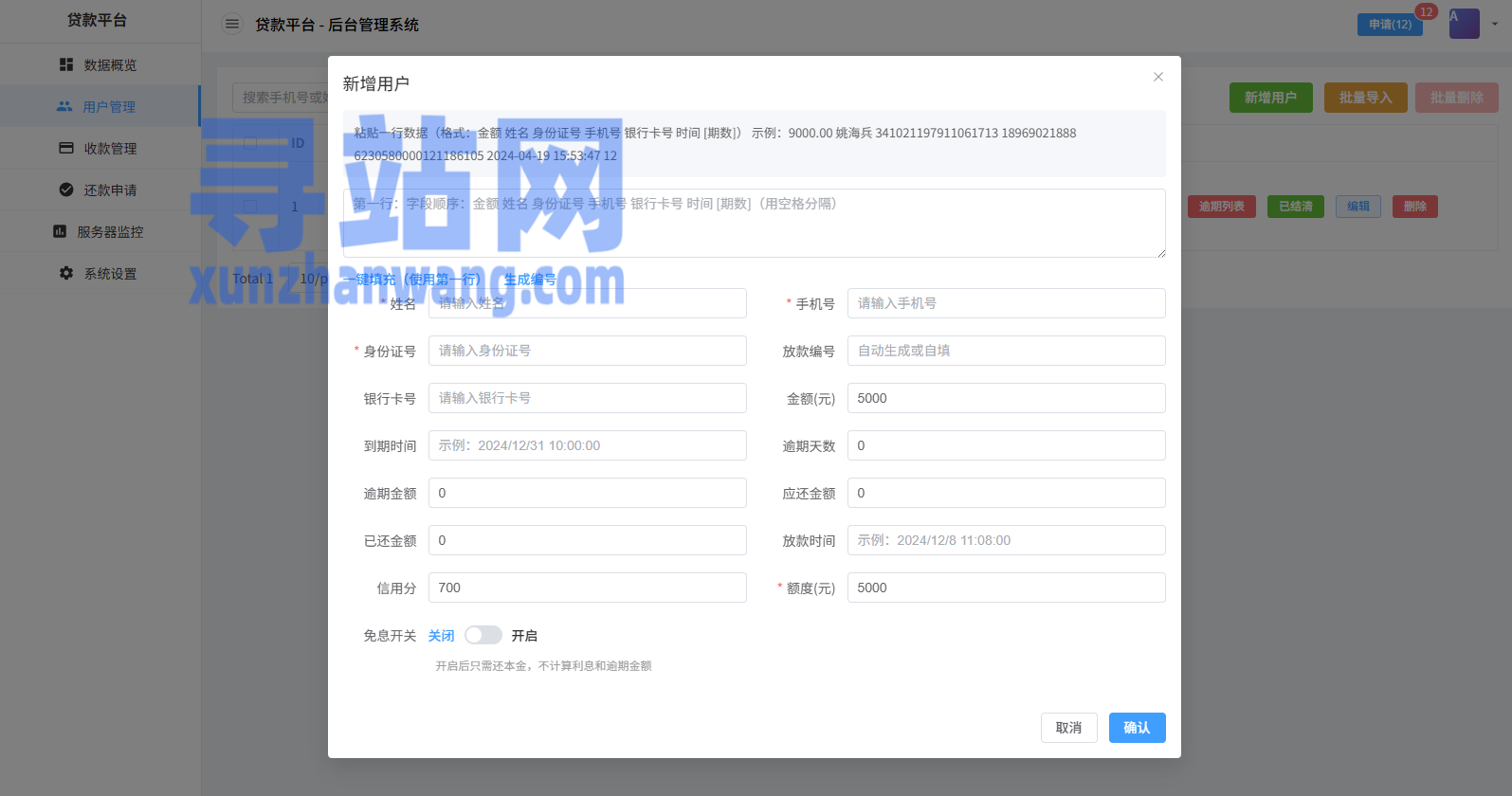This screenshot has height=796, width=1512.
Task: Focus the 放款编号 input field
Action: [x=1007, y=351]
